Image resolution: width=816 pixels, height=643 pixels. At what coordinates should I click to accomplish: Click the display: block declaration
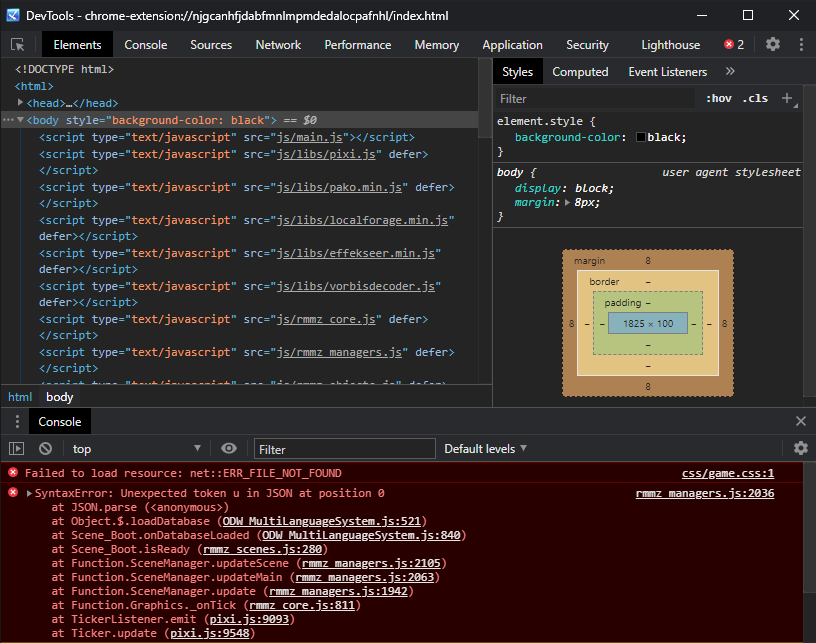564,188
